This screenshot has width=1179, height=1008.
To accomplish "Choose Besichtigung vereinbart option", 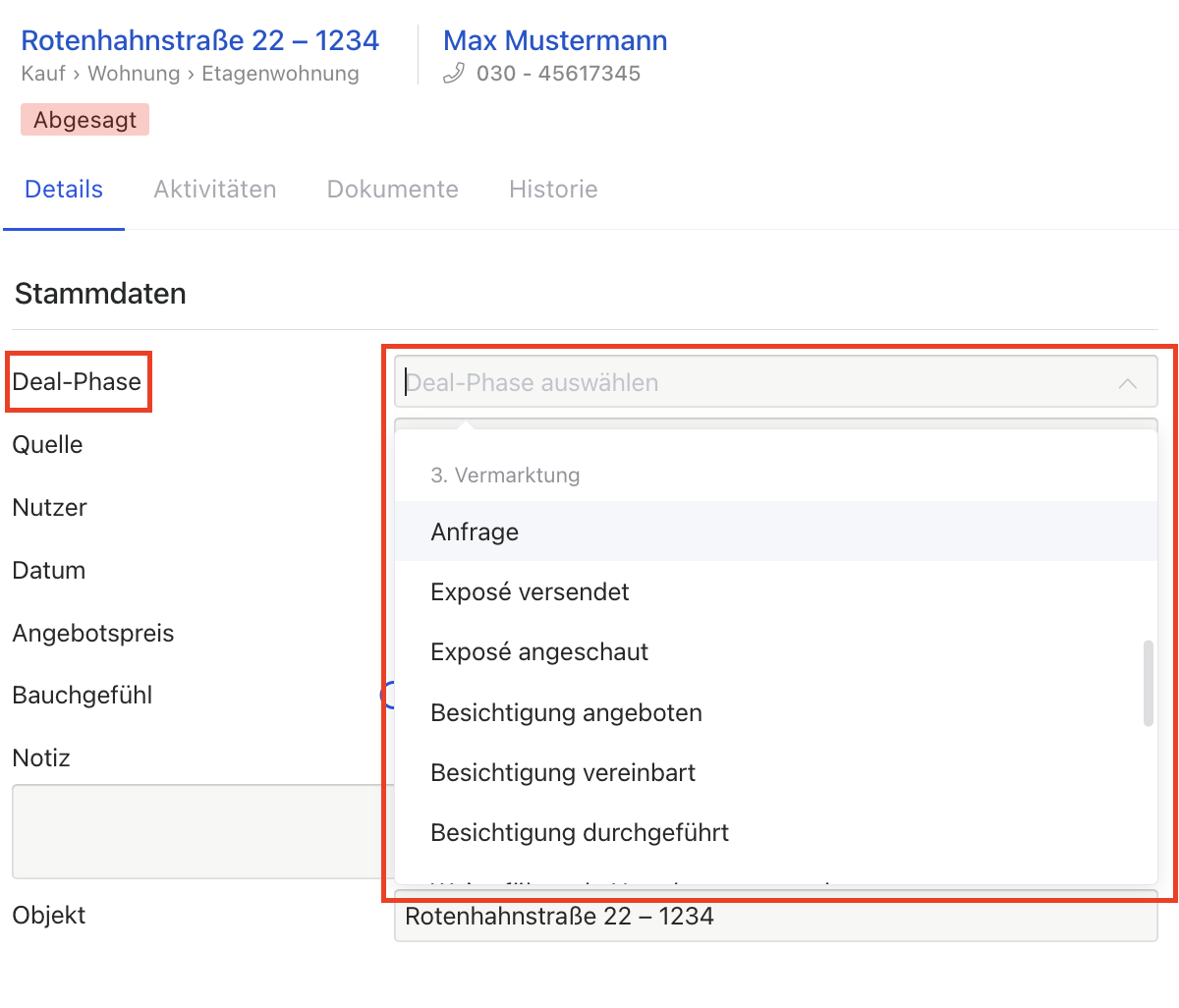I will click(x=563, y=773).
